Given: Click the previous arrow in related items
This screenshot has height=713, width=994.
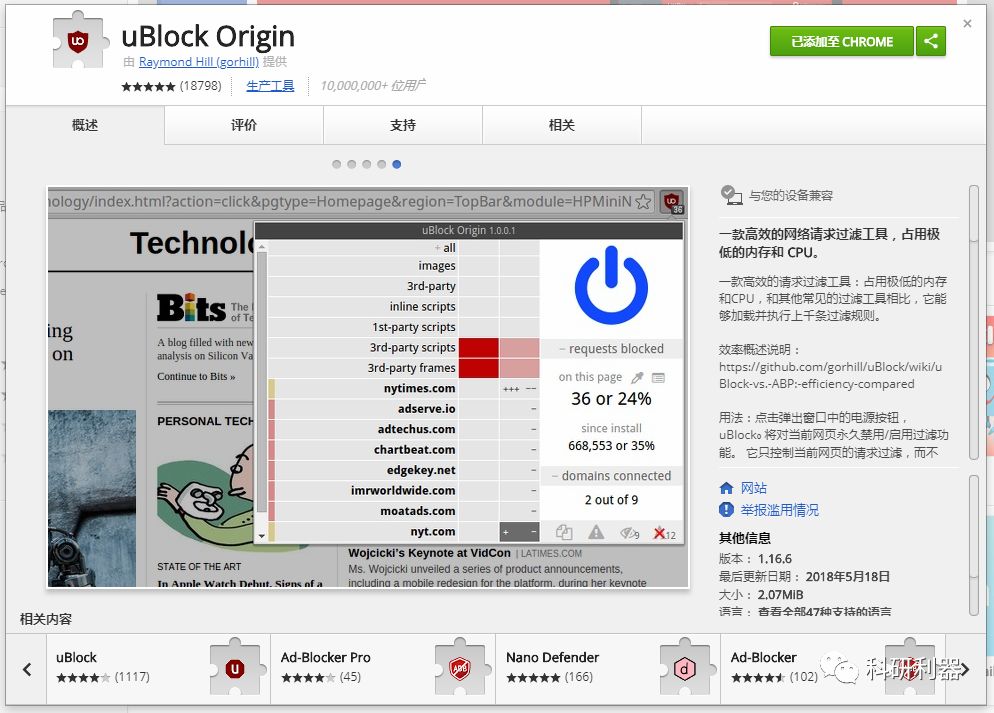Looking at the screenshot, I should (27, 669).
